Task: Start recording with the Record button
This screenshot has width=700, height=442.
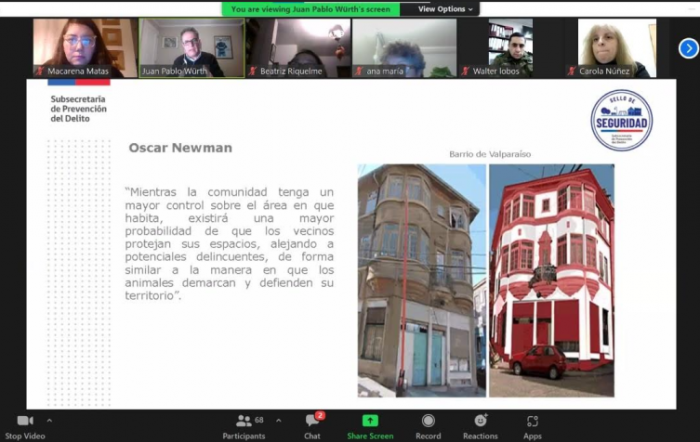Action: point(428,421)
